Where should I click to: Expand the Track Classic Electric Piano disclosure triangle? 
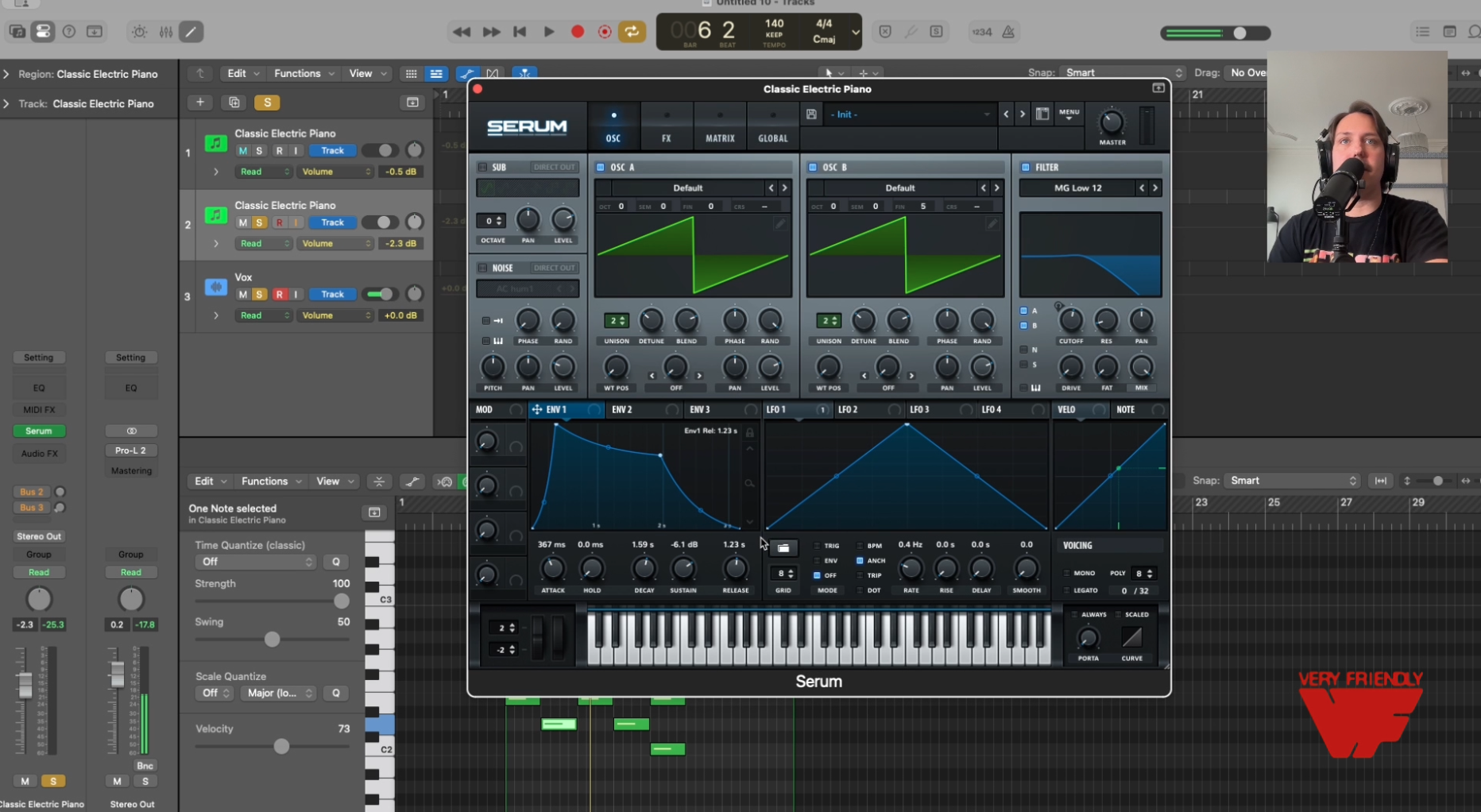click(6, 104)
